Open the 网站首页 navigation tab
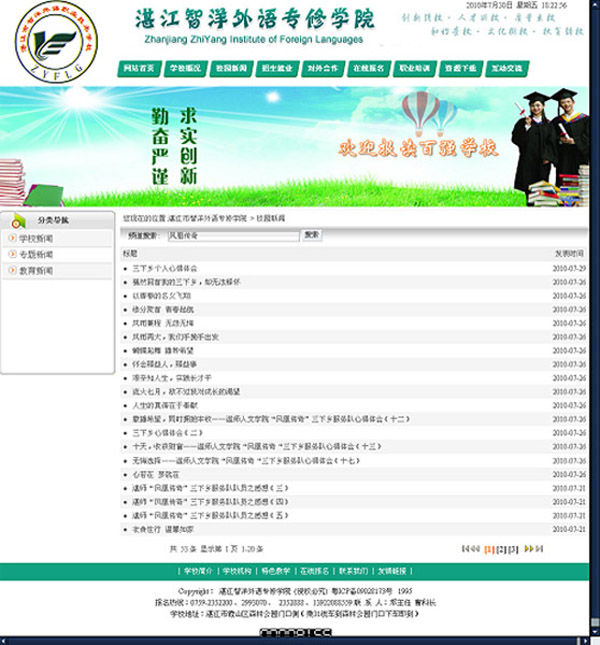The image size is (600, 645). pos(138,69)
